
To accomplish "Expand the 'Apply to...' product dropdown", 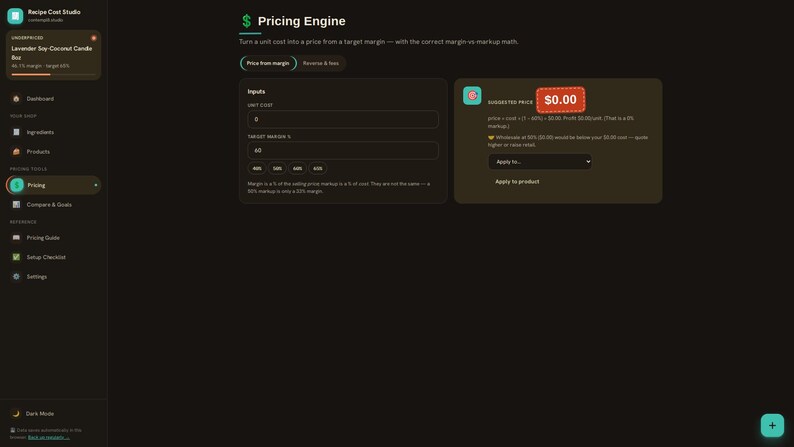I will point(540,161).
